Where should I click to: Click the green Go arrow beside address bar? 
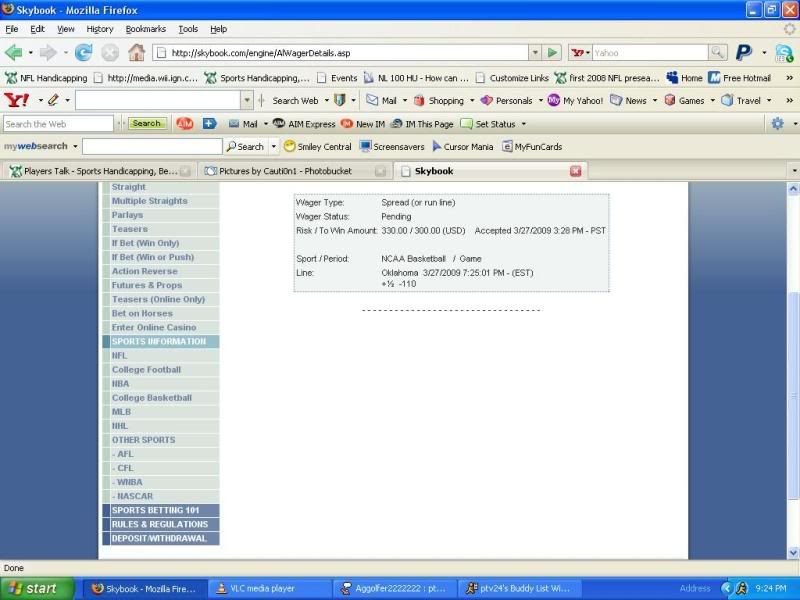click(x=552, y=53)
